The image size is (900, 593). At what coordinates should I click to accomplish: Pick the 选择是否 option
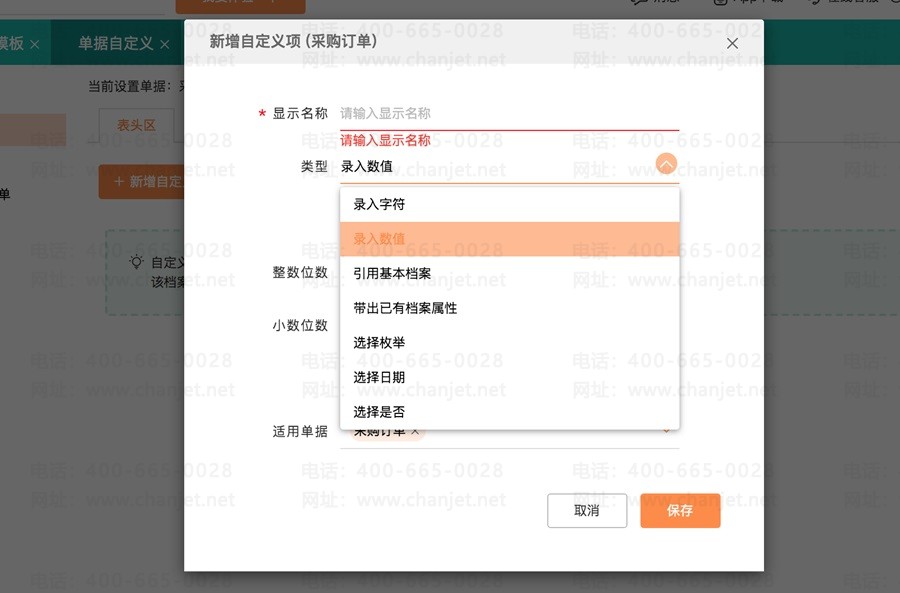[379, 411]
